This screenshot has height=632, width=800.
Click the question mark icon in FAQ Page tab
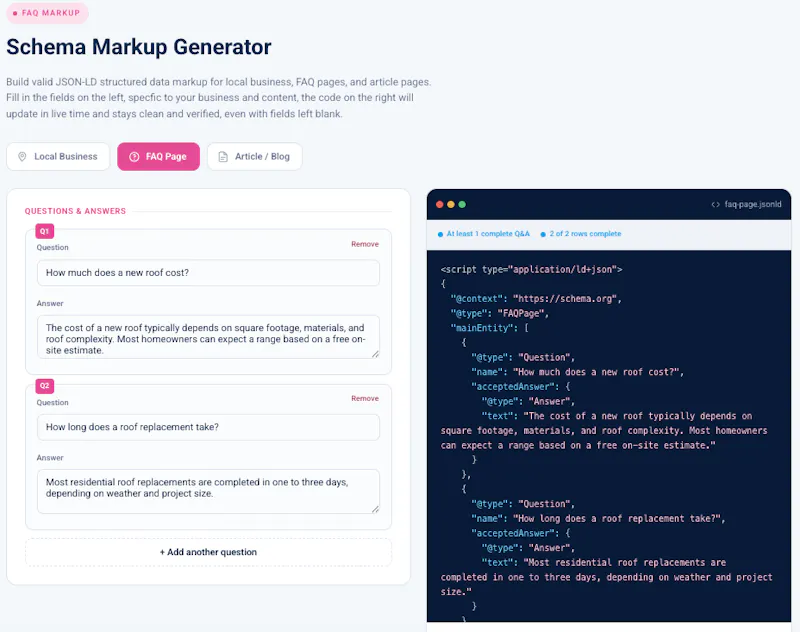[x=134, y=157]
